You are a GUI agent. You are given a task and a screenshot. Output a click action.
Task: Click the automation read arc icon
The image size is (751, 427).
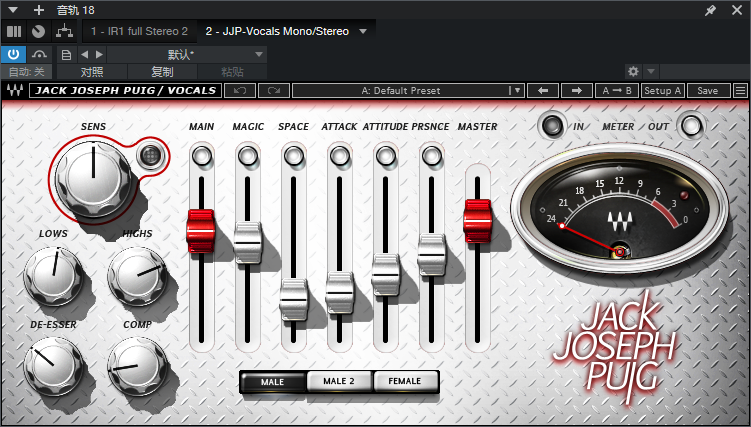pos(39,54)
